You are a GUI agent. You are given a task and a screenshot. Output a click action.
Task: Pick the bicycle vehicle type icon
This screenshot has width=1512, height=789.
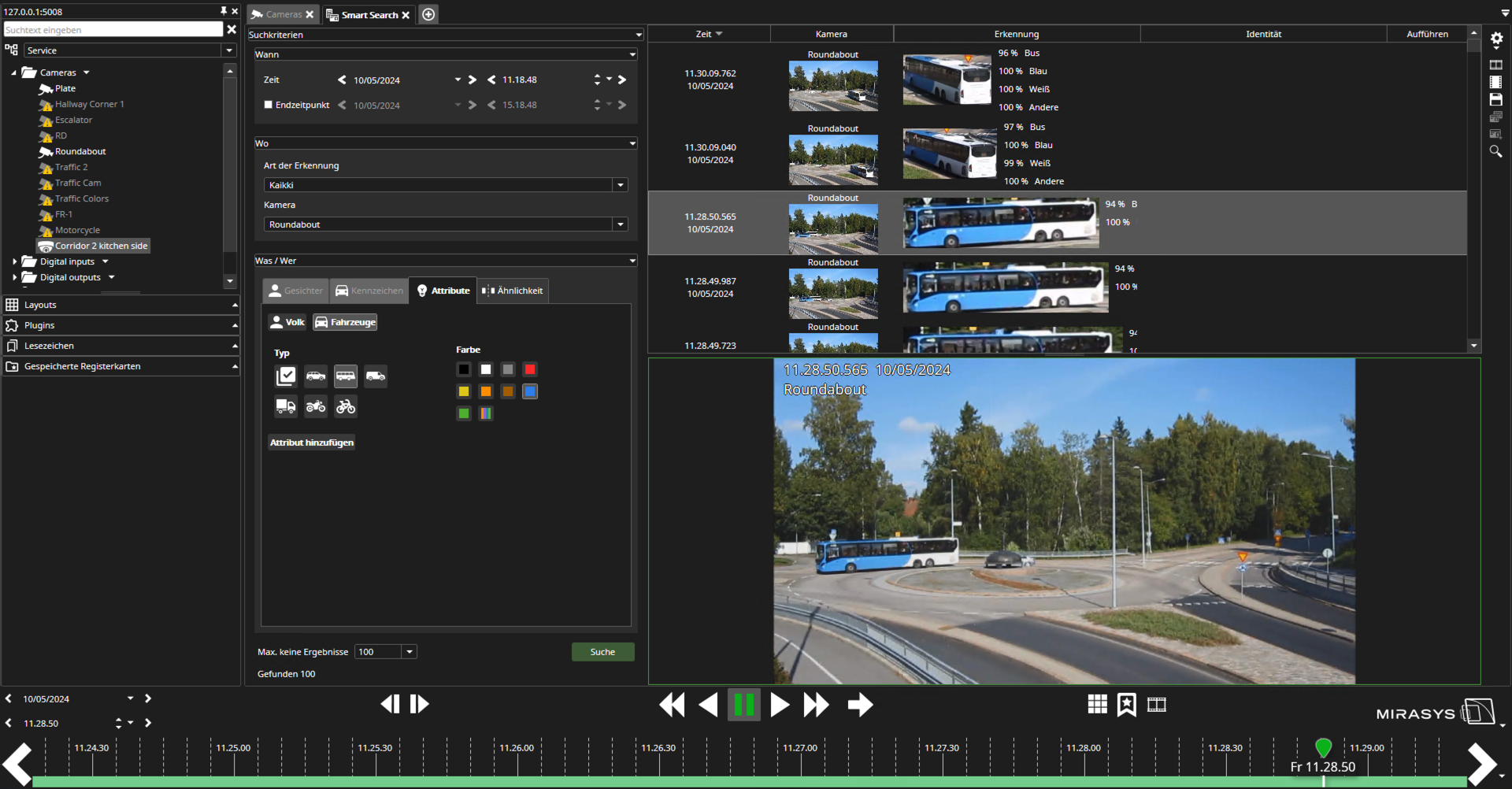pyautogui.click(x=346, y=406)
